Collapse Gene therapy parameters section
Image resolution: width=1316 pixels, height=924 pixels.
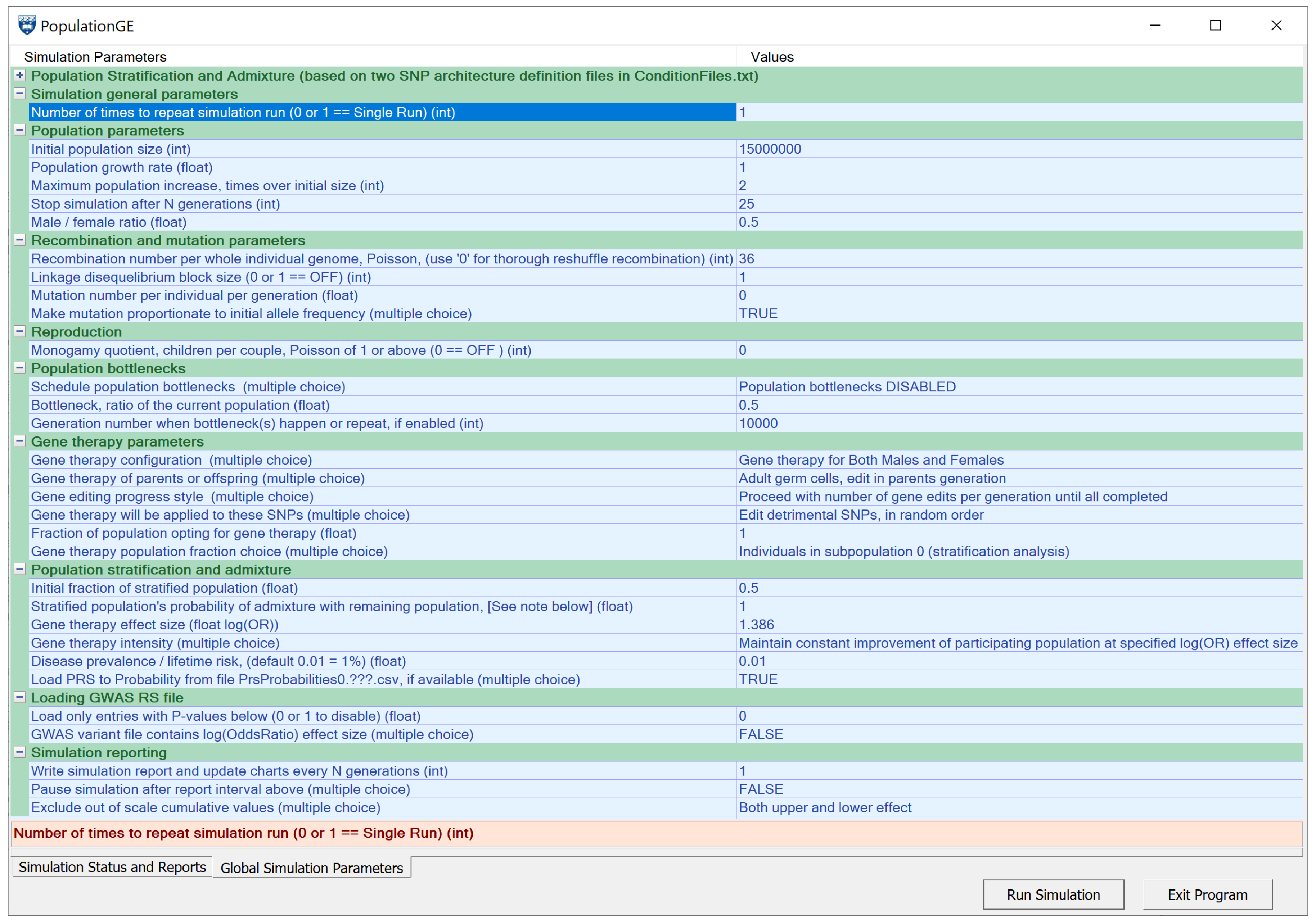tap(20, 441)
